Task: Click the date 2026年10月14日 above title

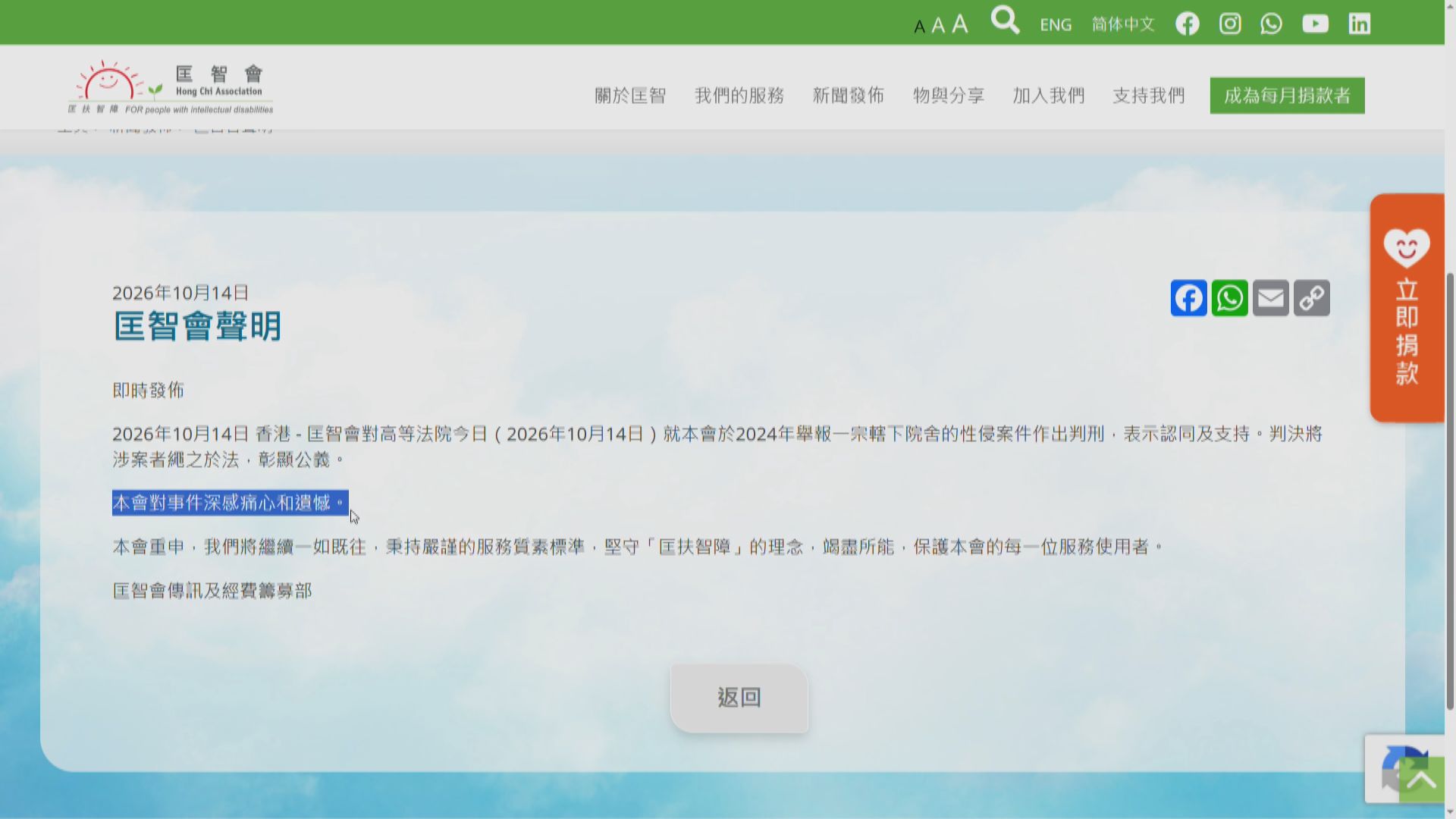Action: click(180, 293)
